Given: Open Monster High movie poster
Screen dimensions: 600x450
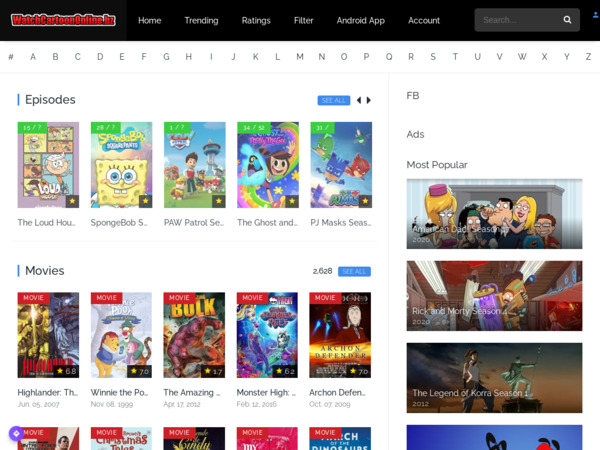Looking at the screenshot, I should coord(267,335).
